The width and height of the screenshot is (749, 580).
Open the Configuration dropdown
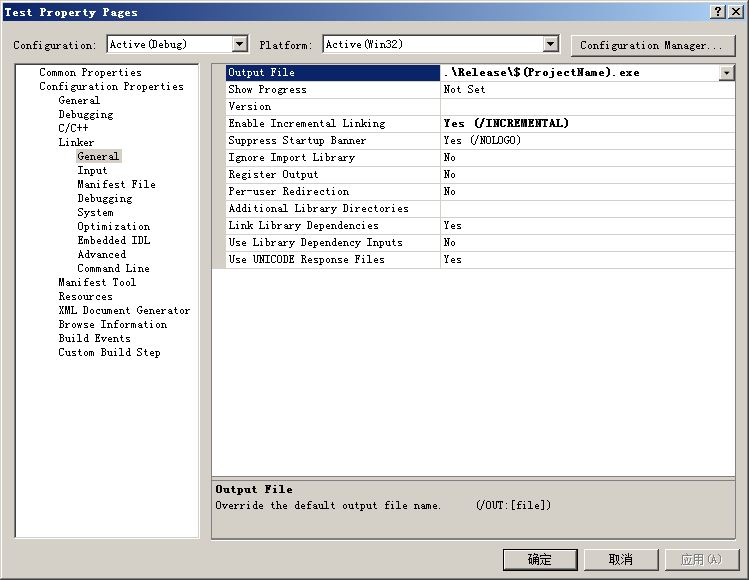coord(239,44)
